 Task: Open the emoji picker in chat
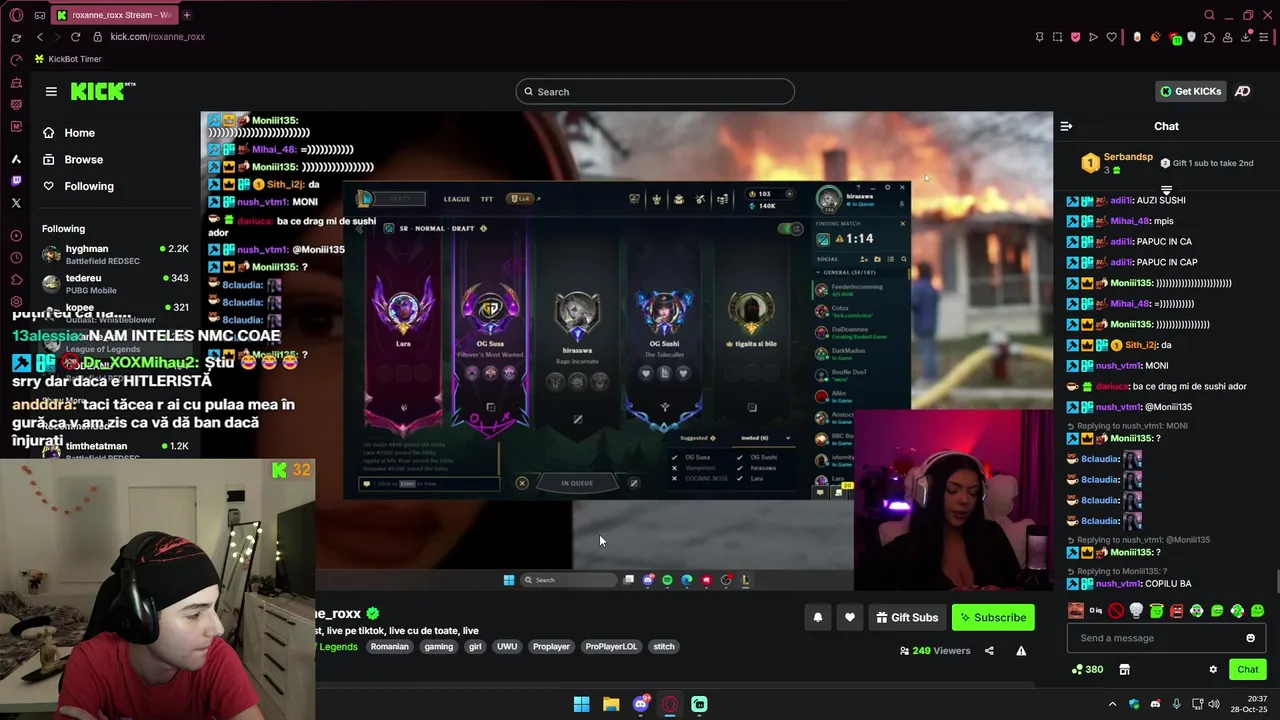point(1250,638)
